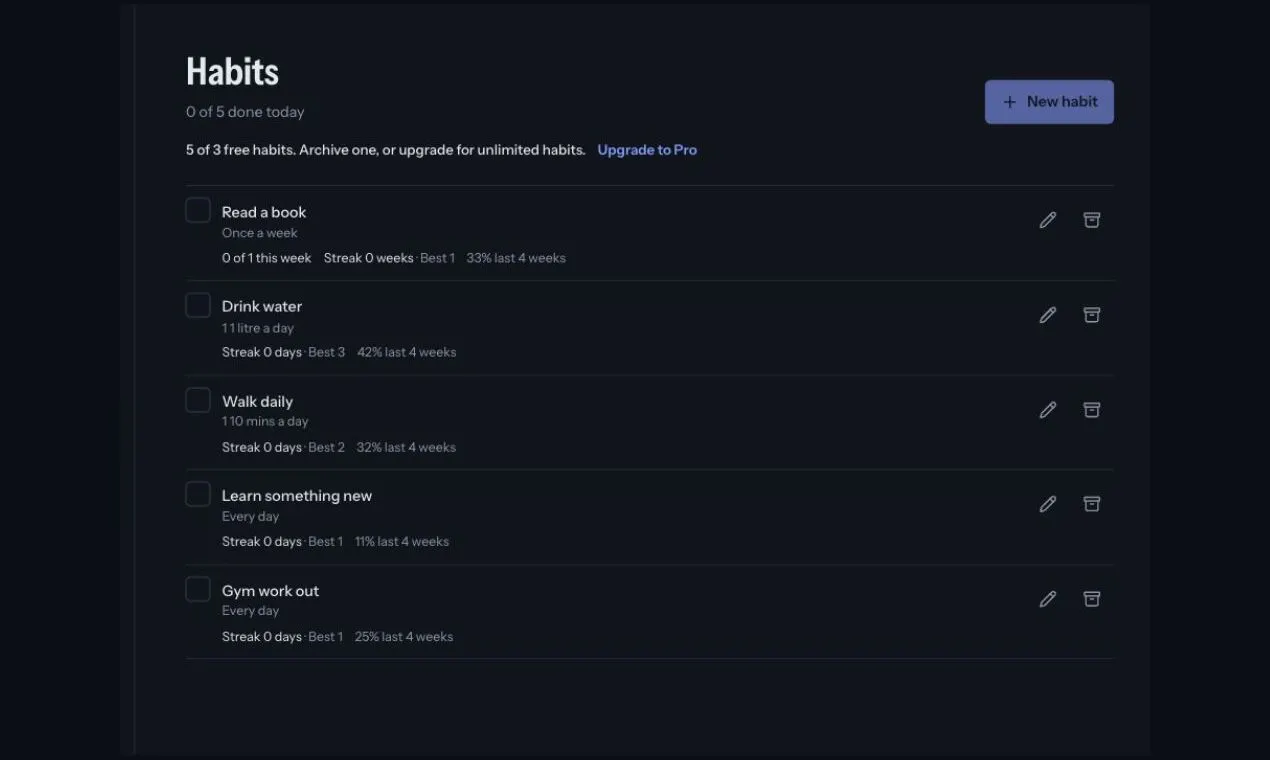Viewport: 1270px width, 760px height.
Task: Click the New habit button
Action: [1049, 102]
